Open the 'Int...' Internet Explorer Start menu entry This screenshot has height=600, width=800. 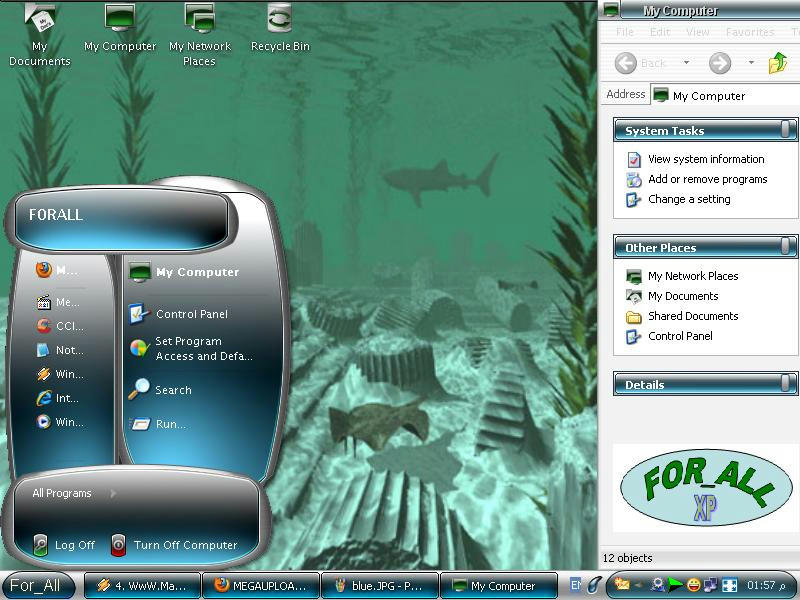point(57,398)
